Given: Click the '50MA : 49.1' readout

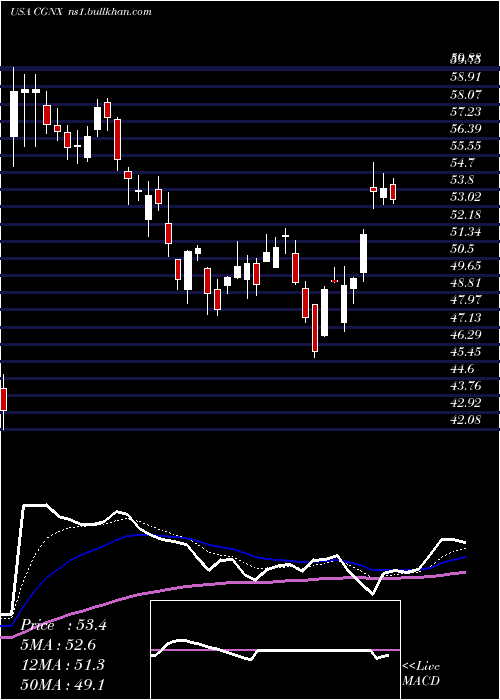Looking at the screenshot, I should point(62,684).
